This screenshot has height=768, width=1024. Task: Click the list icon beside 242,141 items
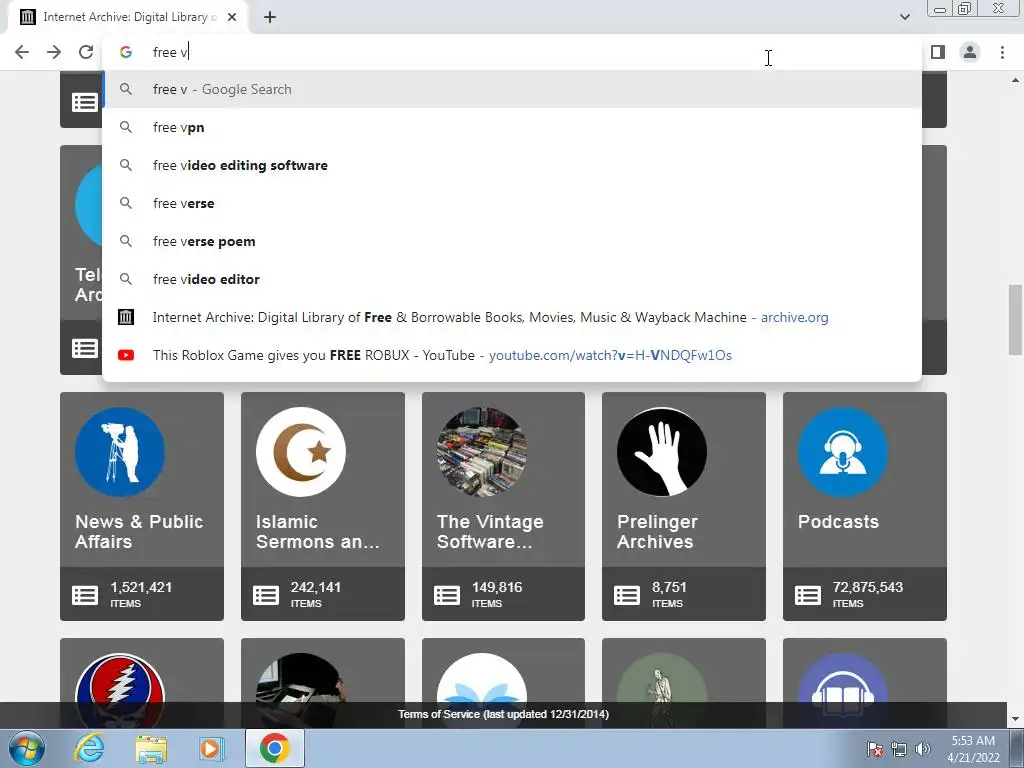(266, 595)
